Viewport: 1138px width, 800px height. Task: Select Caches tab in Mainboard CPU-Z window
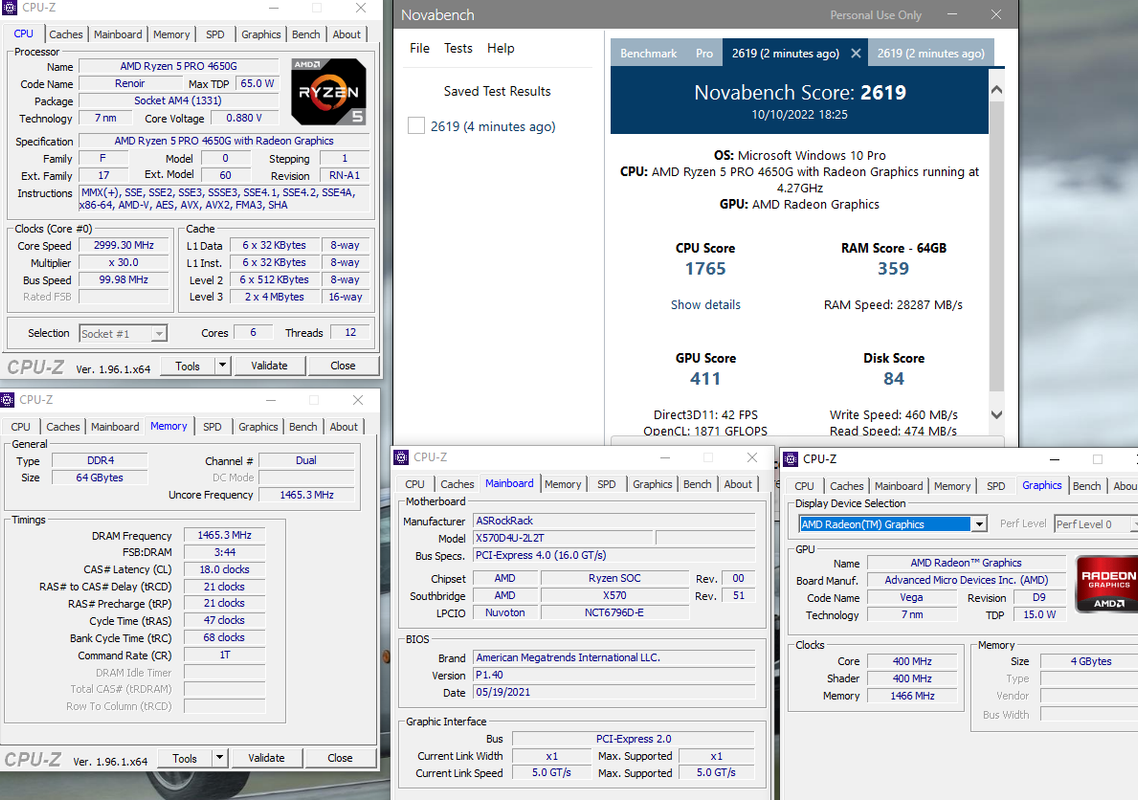[457, 484]
